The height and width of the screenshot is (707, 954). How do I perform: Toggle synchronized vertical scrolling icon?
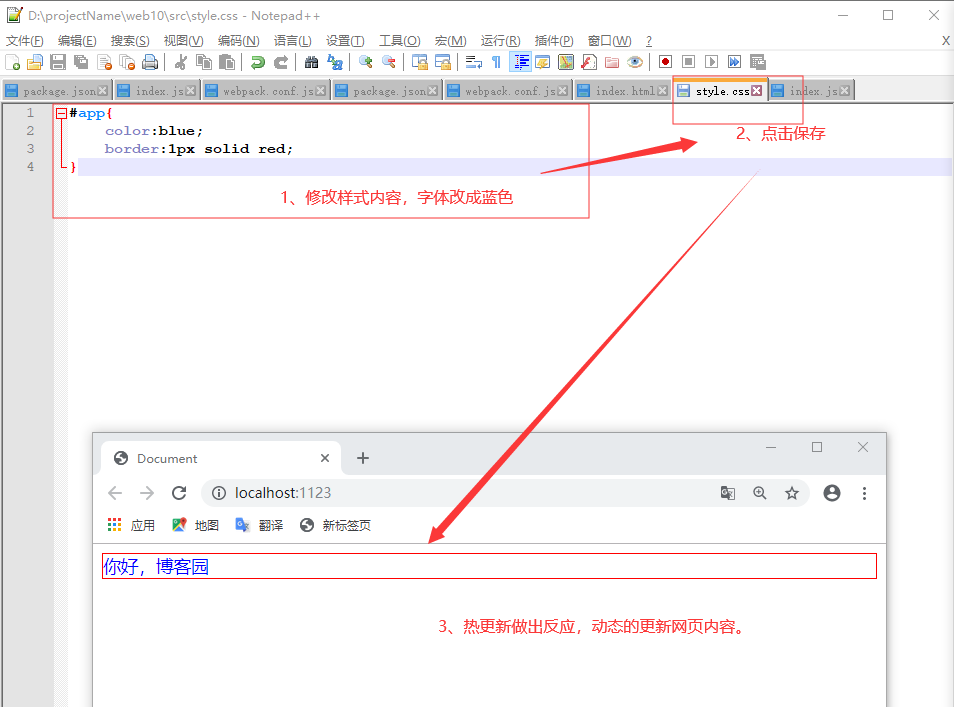420,62
